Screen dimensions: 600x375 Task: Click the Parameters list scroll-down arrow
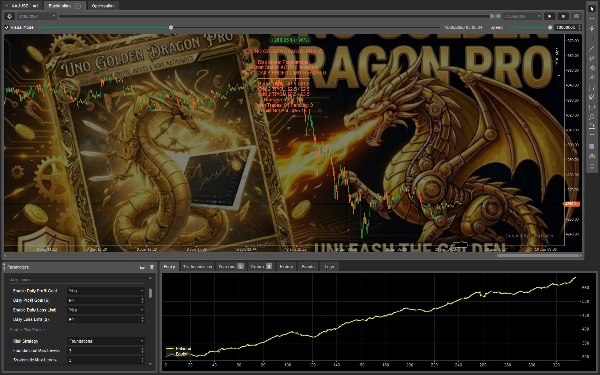point(150,364)
